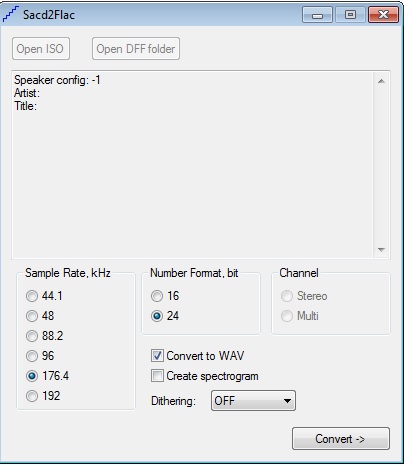
Task: Set number format to 16 bit
Action: click(157, 296)
